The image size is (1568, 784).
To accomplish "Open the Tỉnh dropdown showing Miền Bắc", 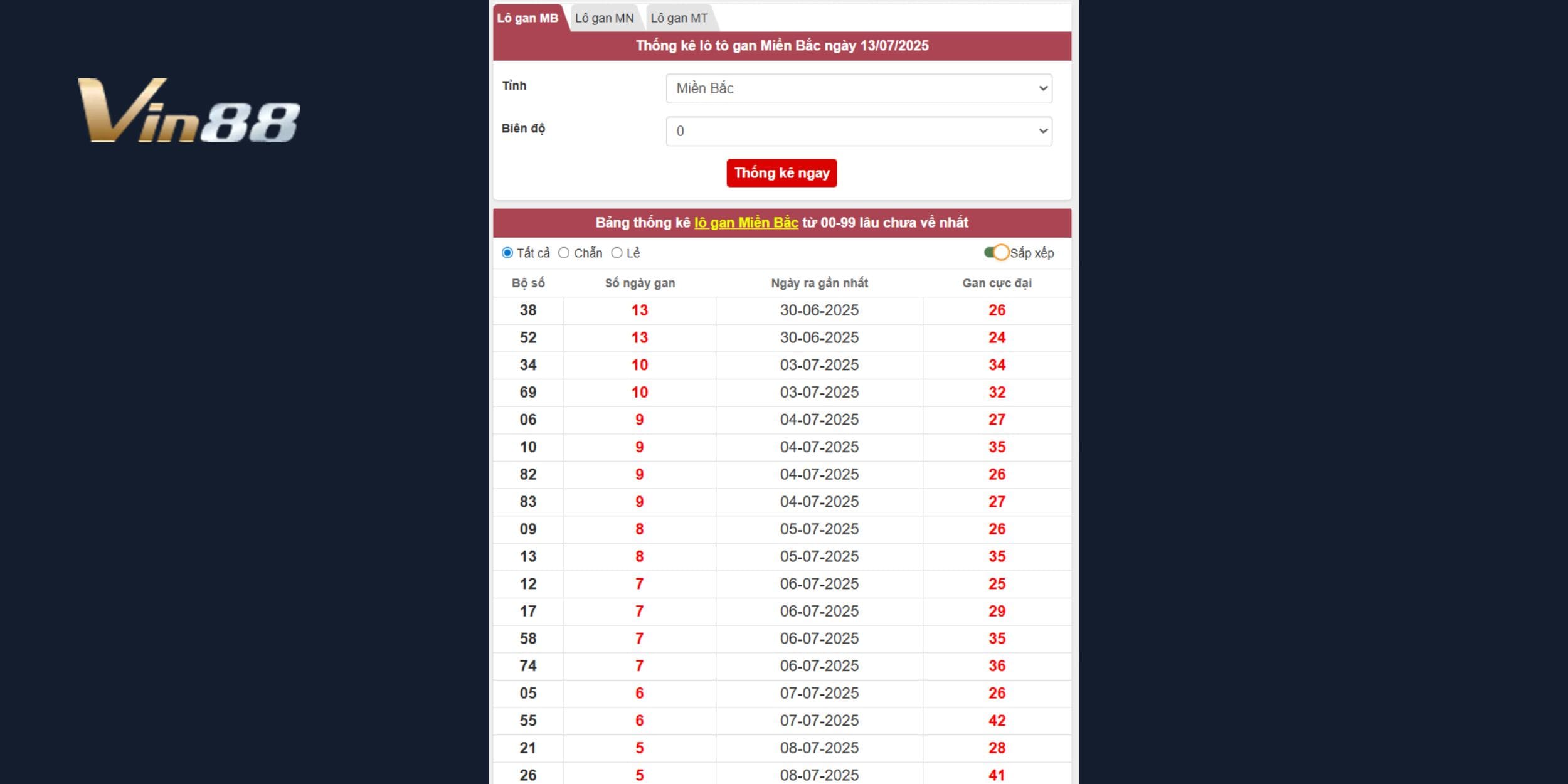I will pyautogui.click(x=859, y=88).
